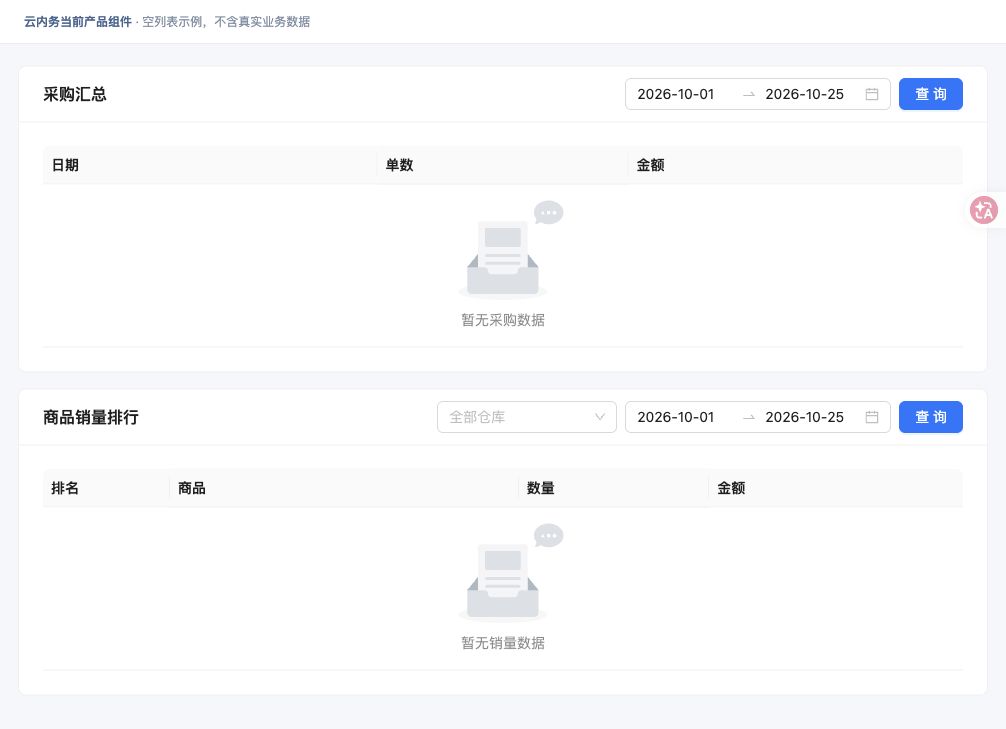Click the floating translate icon
This screenshot has width=1006, height=729.
984,210
